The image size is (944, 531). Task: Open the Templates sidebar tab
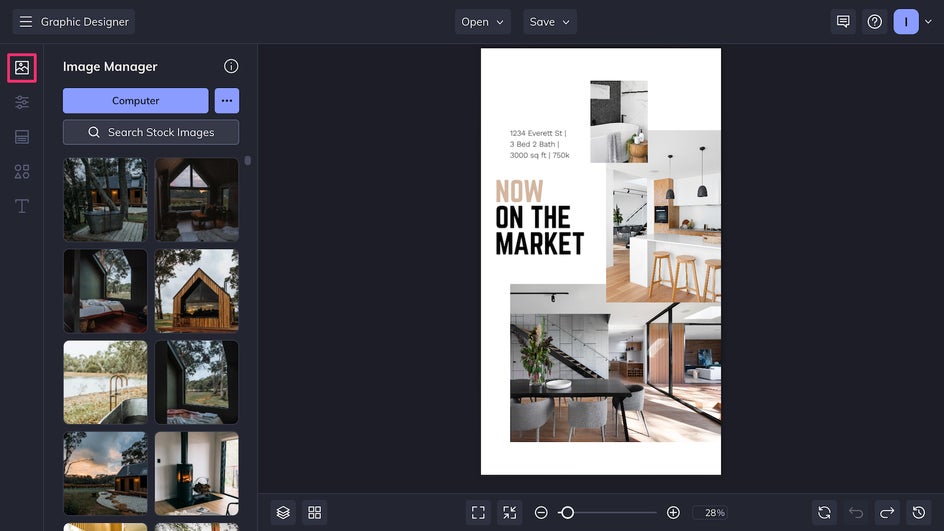(x=22, y=137)
